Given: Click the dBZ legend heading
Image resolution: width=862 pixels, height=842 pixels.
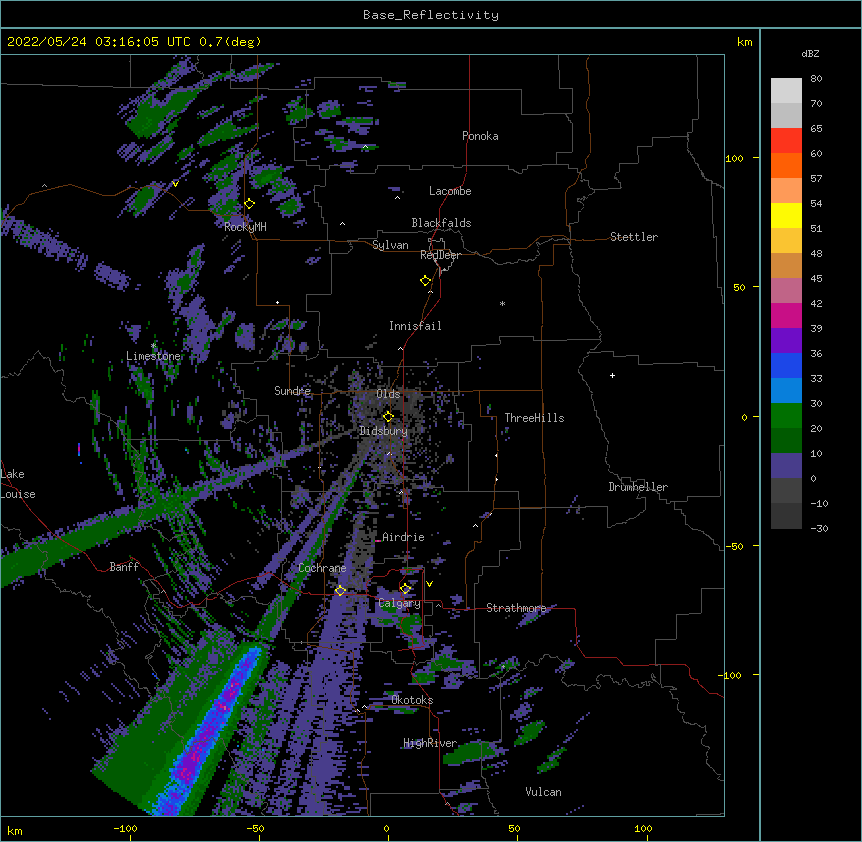Looking at the screenshot, I should point(810,53).
